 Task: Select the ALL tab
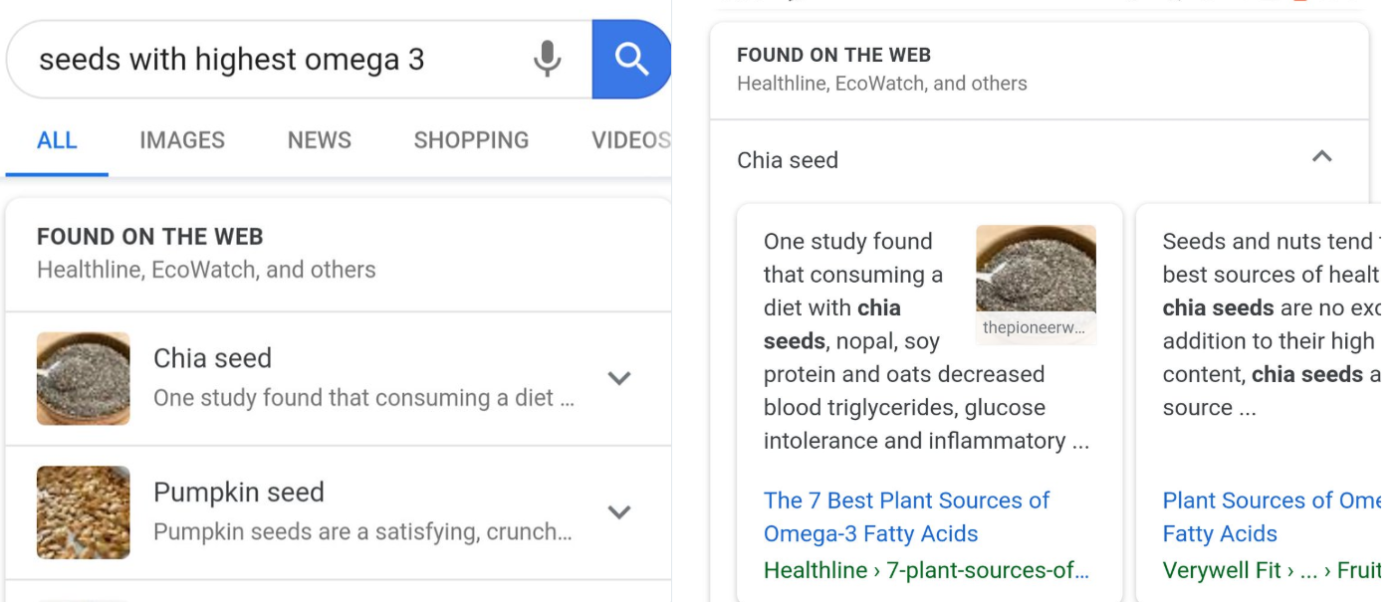(x=57, y=140)
